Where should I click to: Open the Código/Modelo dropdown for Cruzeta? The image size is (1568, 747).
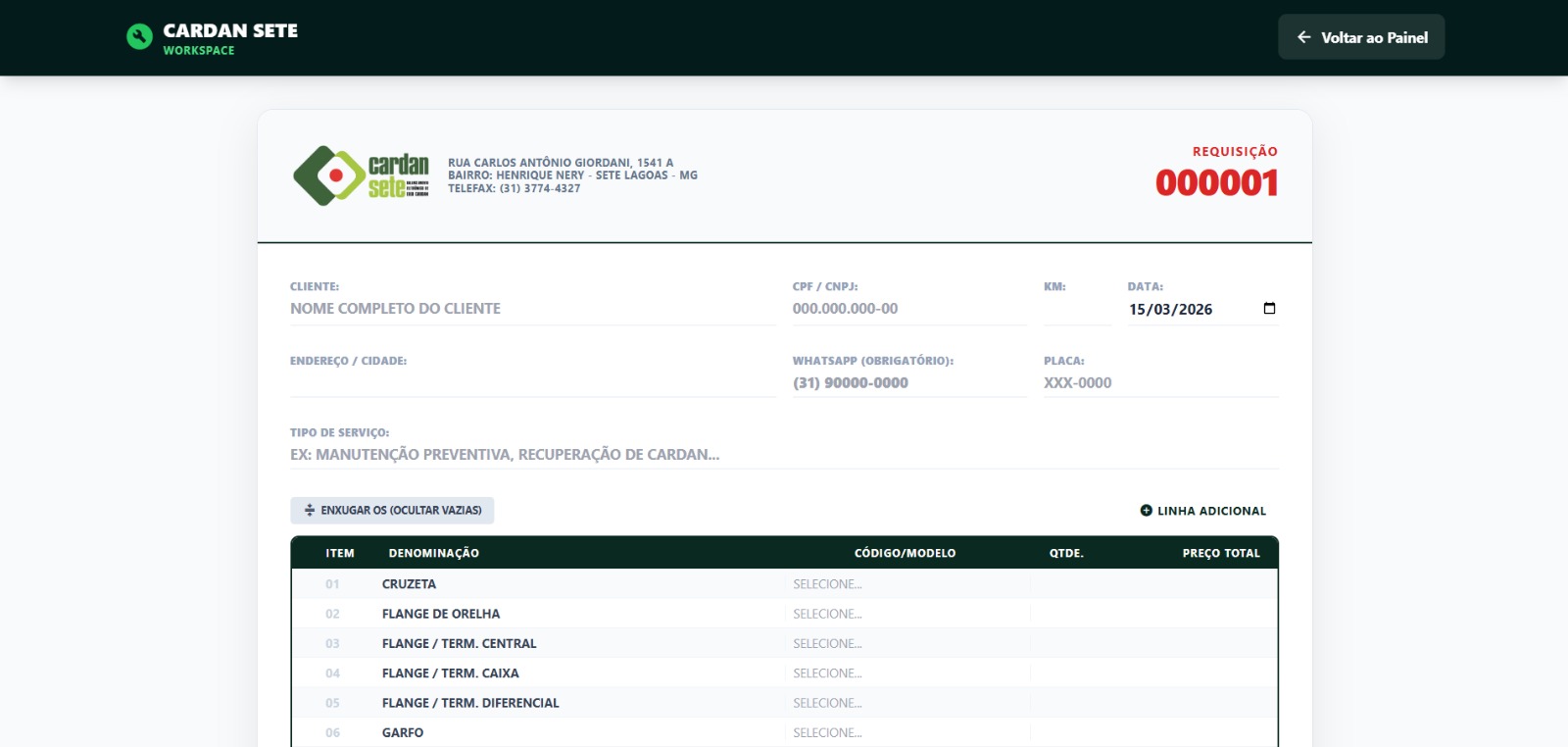click(906, 584)
